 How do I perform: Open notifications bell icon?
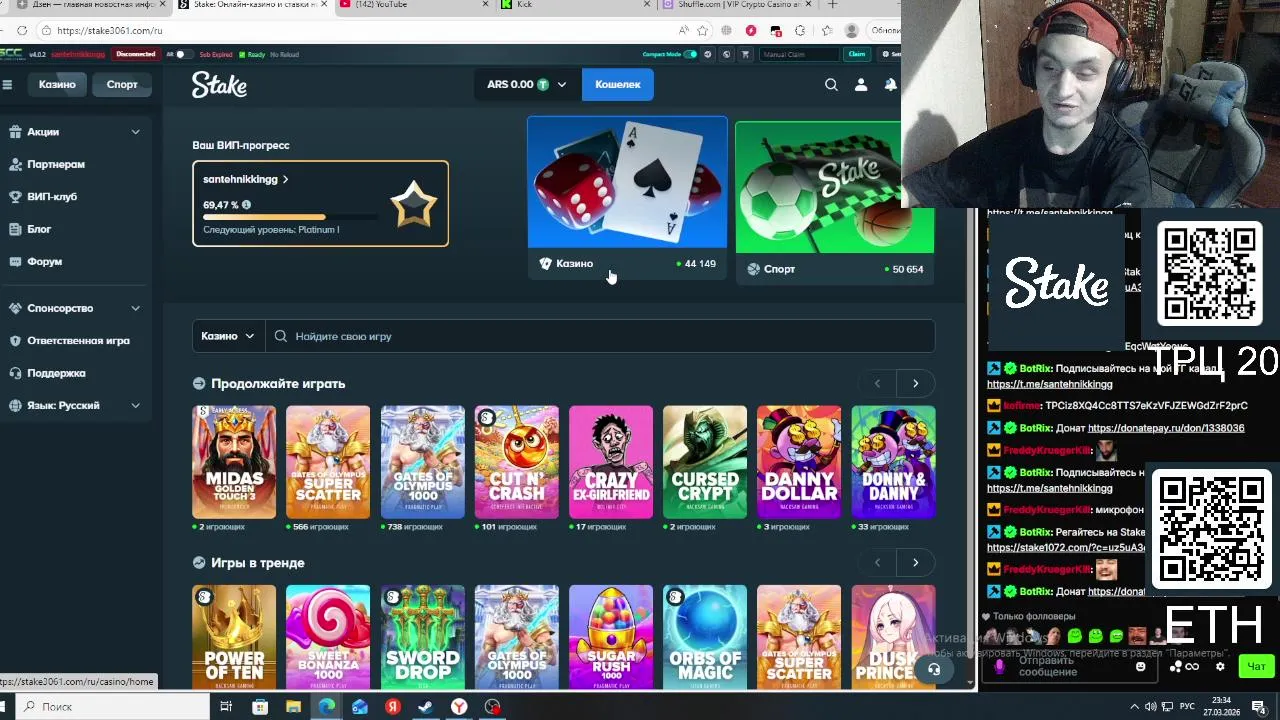click(890, 85)
